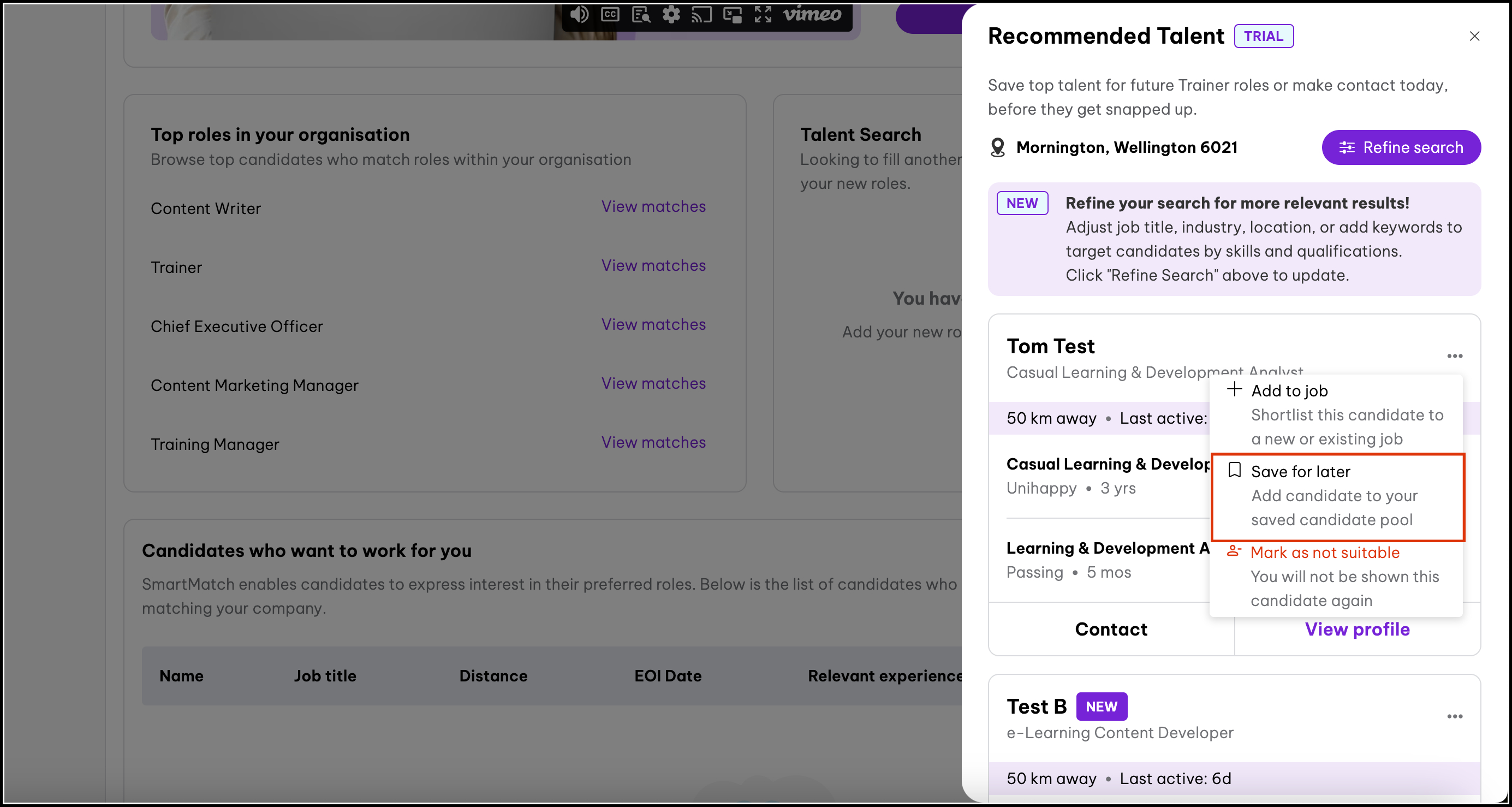Toggle picture-in-picture mode icon
Viewport: 1512px width, 807px height.
[x=732, y=14]
